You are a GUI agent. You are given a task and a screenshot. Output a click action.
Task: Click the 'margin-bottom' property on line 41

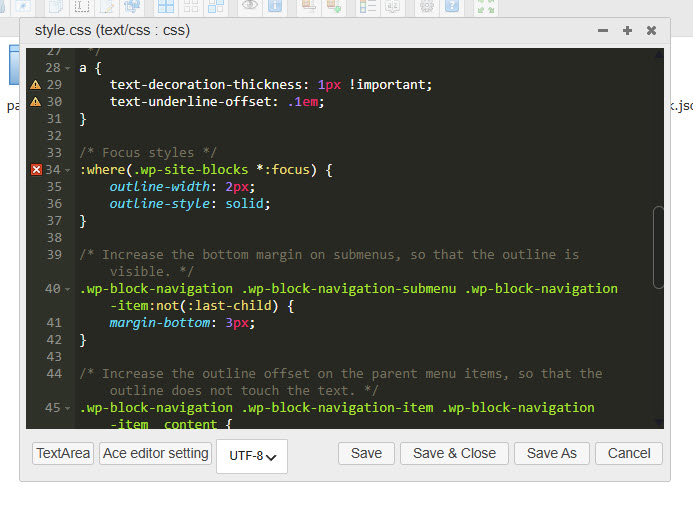[x=160, y=323]
